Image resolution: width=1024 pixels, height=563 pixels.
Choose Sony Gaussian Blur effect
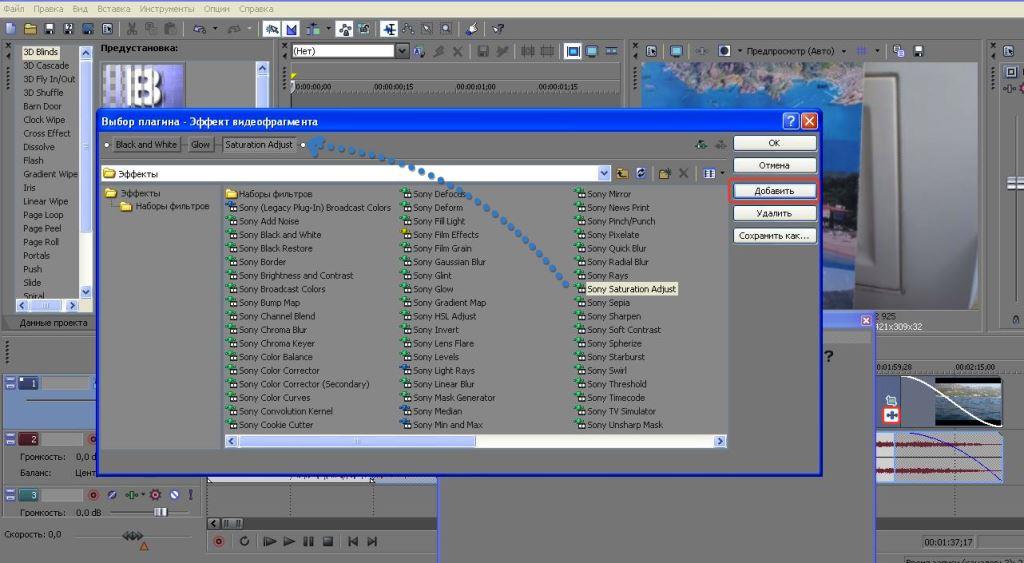click(449, 262)
